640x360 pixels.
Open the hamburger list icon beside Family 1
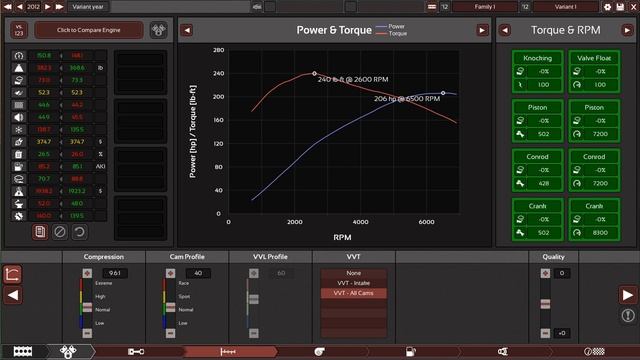[x=432, y=7]
